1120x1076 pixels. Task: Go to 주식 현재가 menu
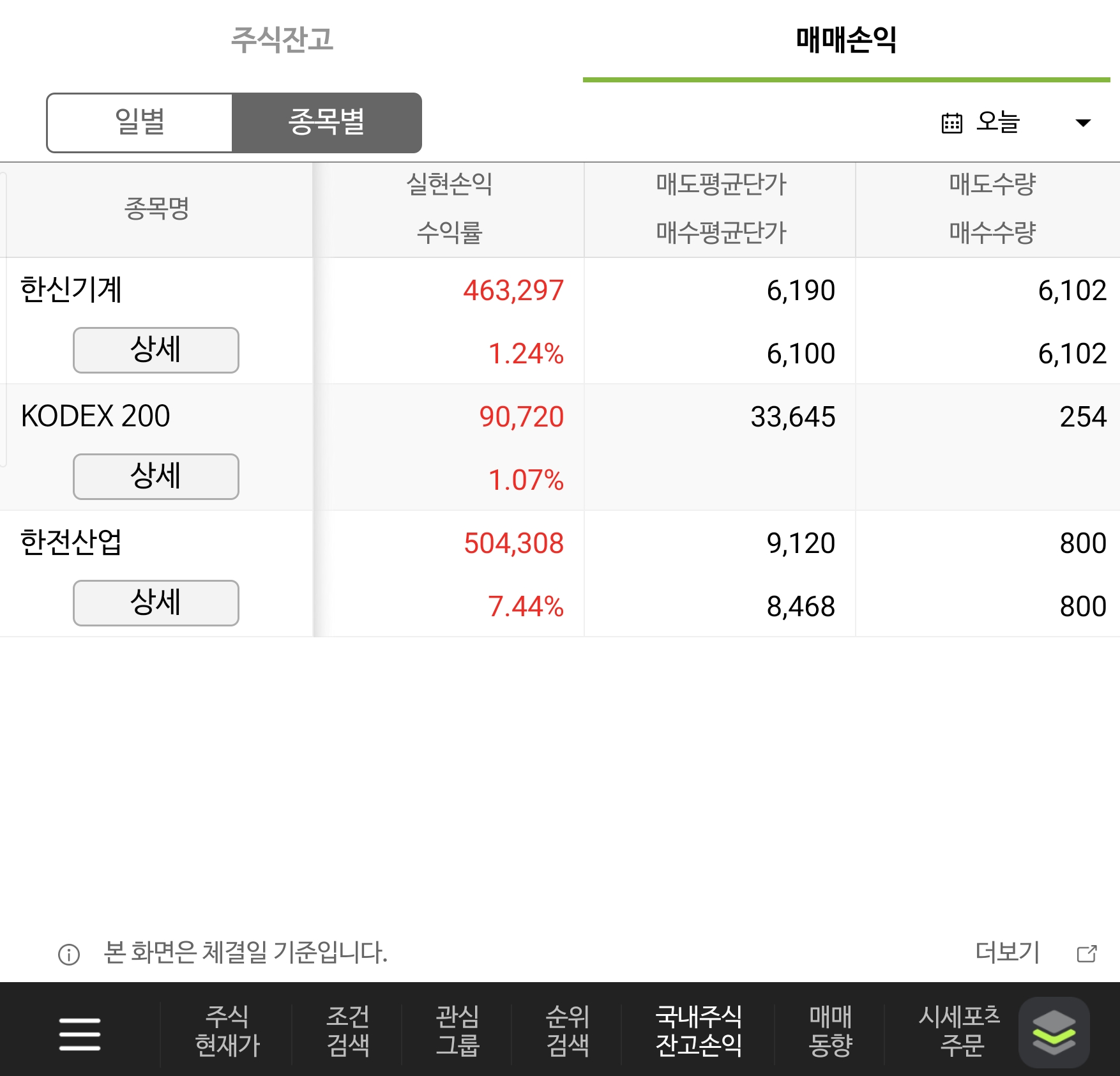tap(227, 1031)
